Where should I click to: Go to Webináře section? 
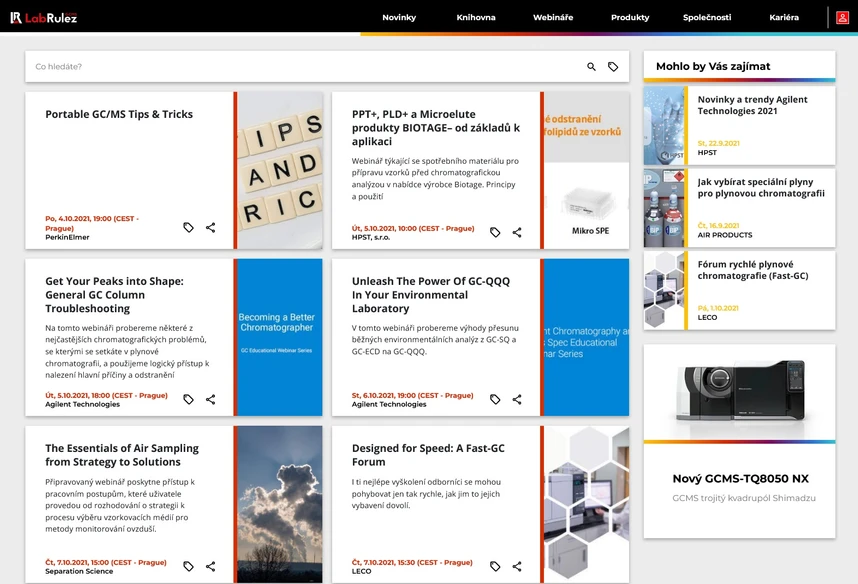coord(553,18)
